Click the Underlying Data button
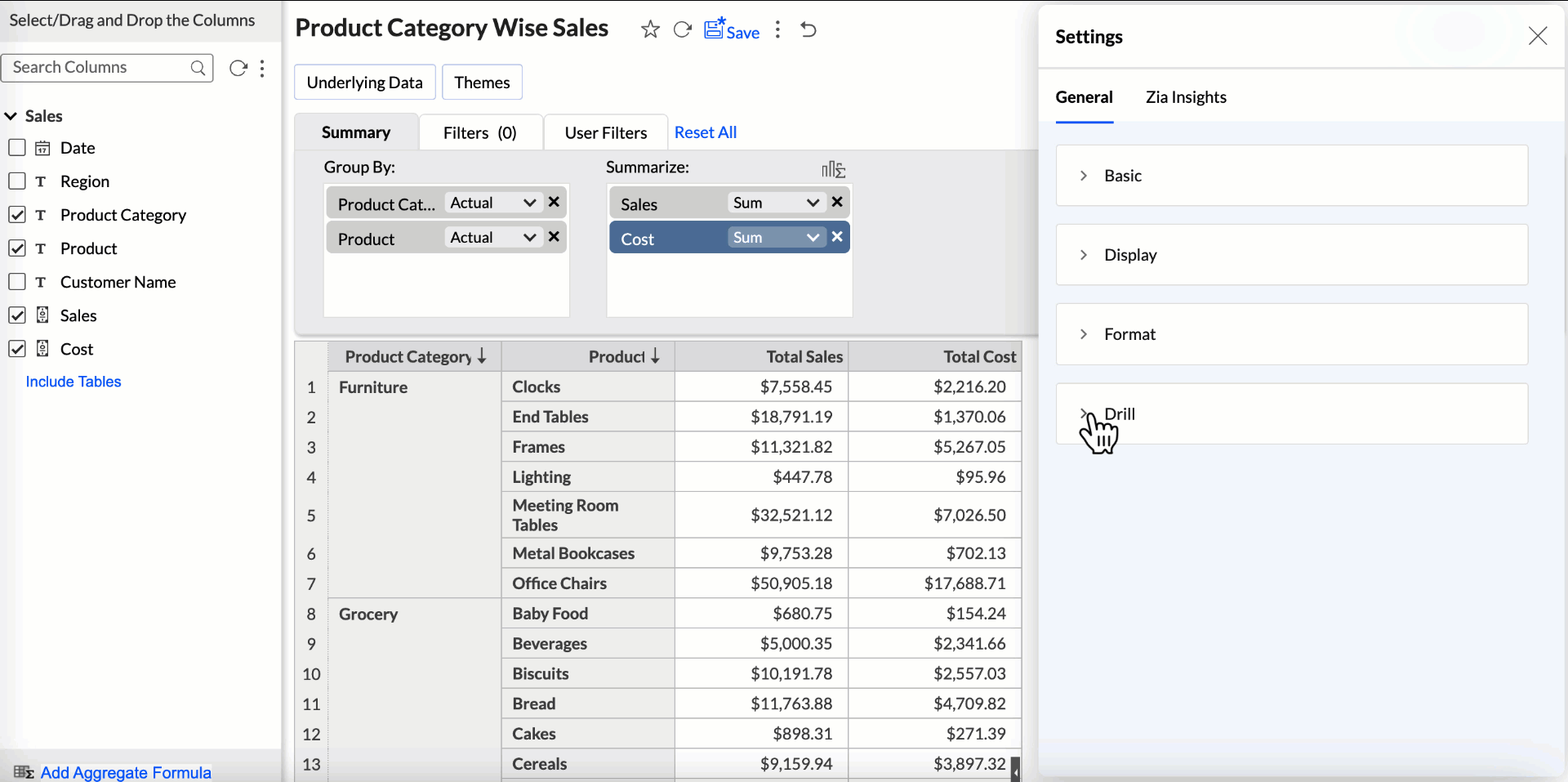 point(364,83)
